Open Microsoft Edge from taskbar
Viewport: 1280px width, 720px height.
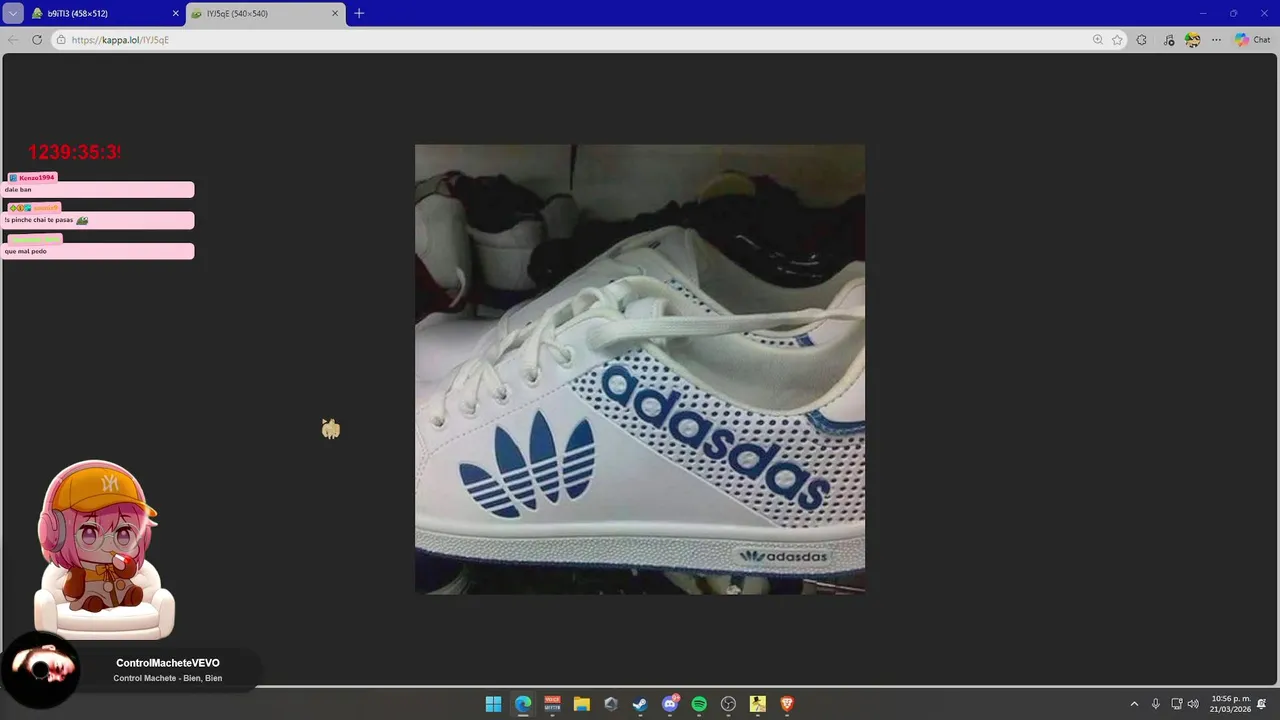pyautogui.click(x=523, y=704)
